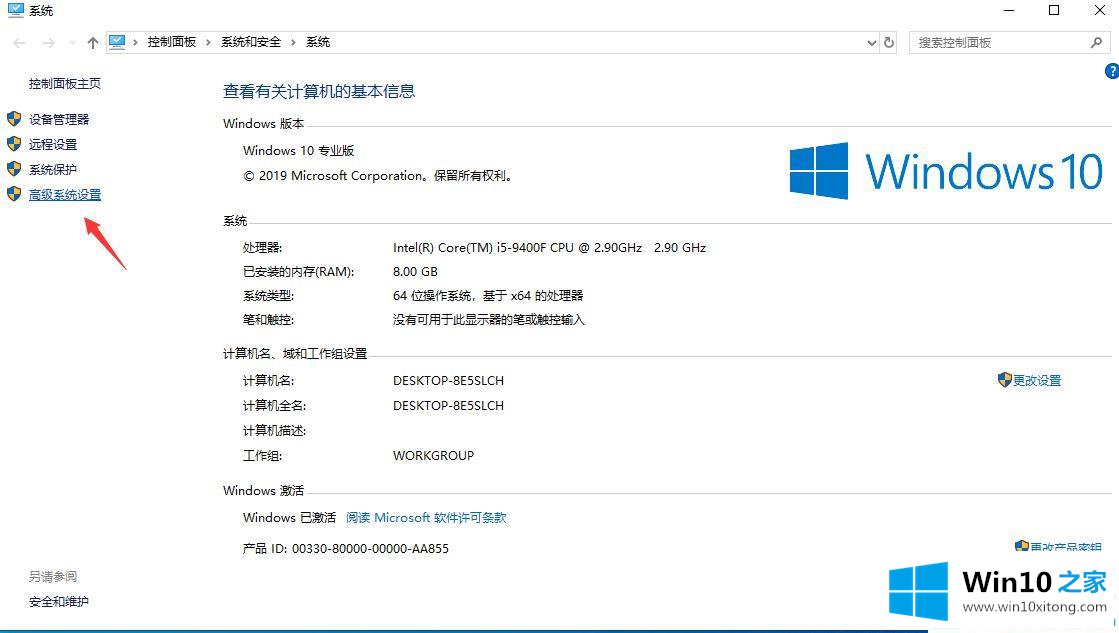Viewport: 1119px width, 633px height.
Task: Click the shield icon beside 更改设置
Action: pyautogui.click(x=1005, y=380)
